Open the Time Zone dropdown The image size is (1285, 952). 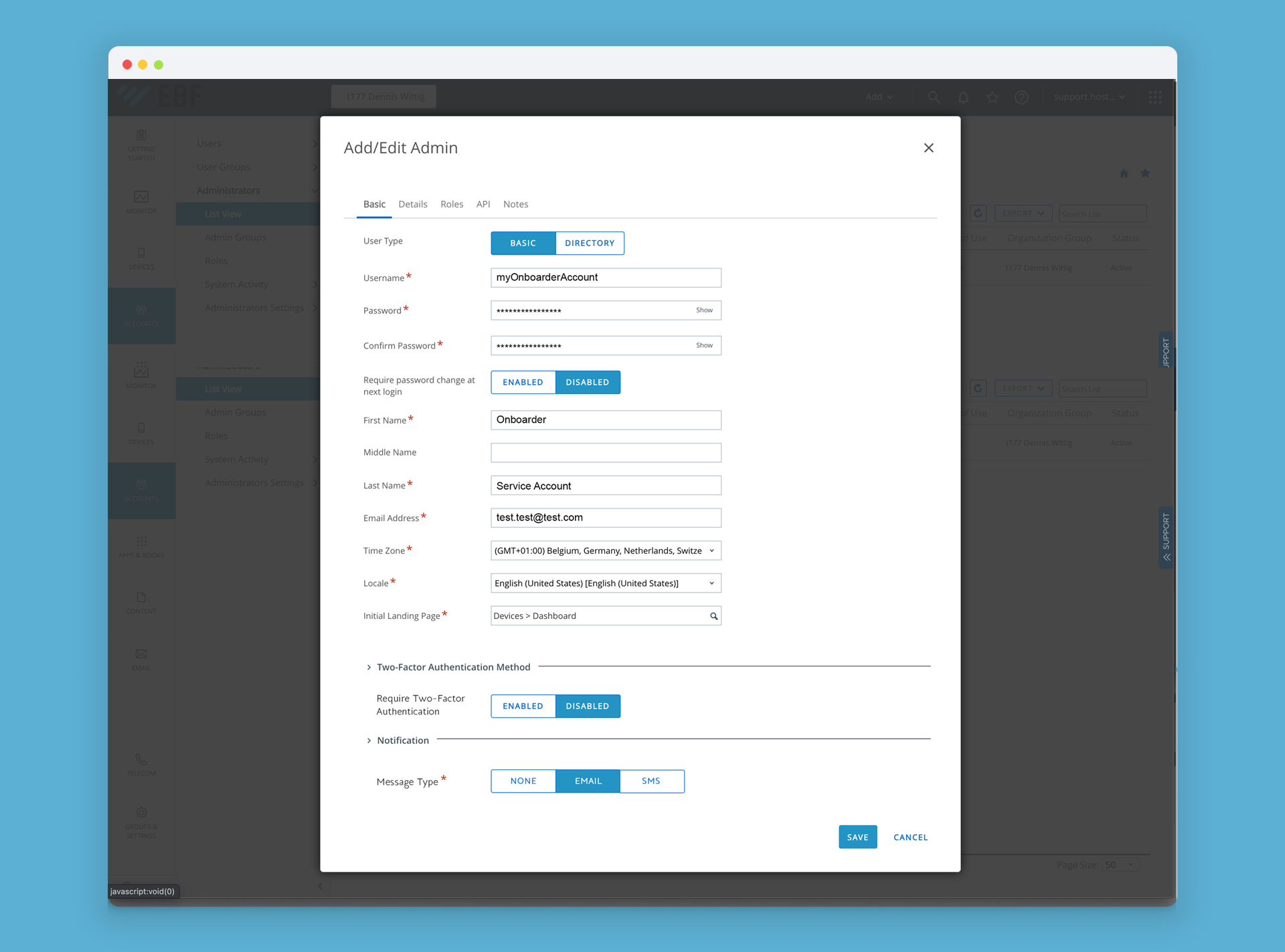(606, 551)
